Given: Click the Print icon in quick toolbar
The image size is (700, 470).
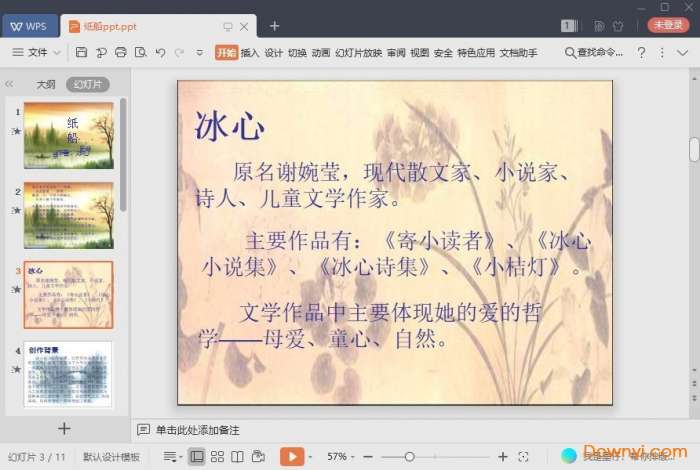Looking at the screenshot, I should click(121, 52).
